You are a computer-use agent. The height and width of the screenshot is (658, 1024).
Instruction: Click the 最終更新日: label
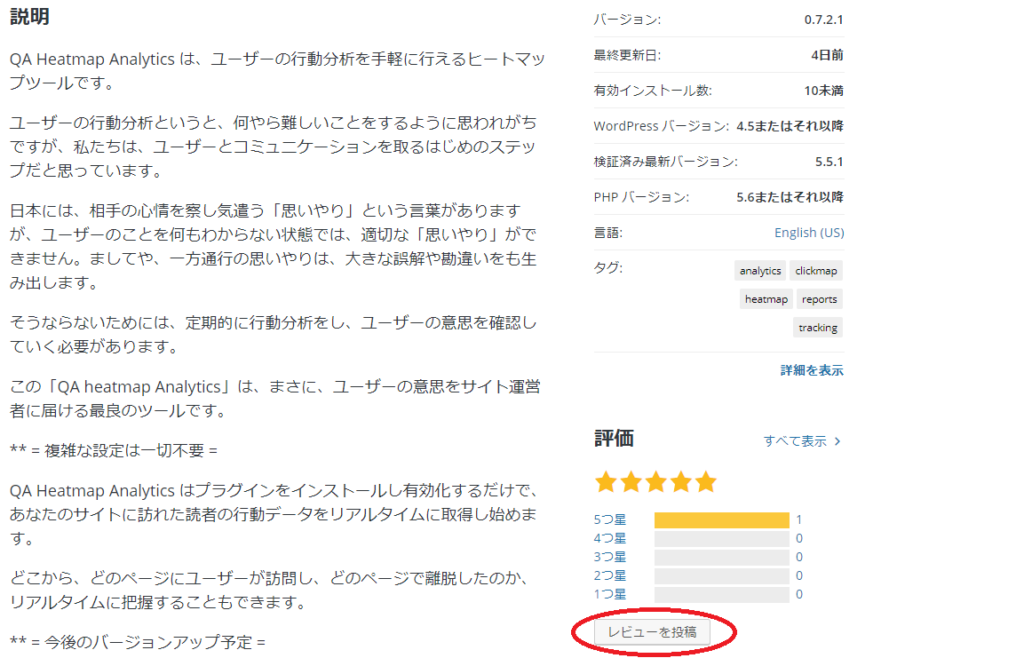click(x=627, y=55)
